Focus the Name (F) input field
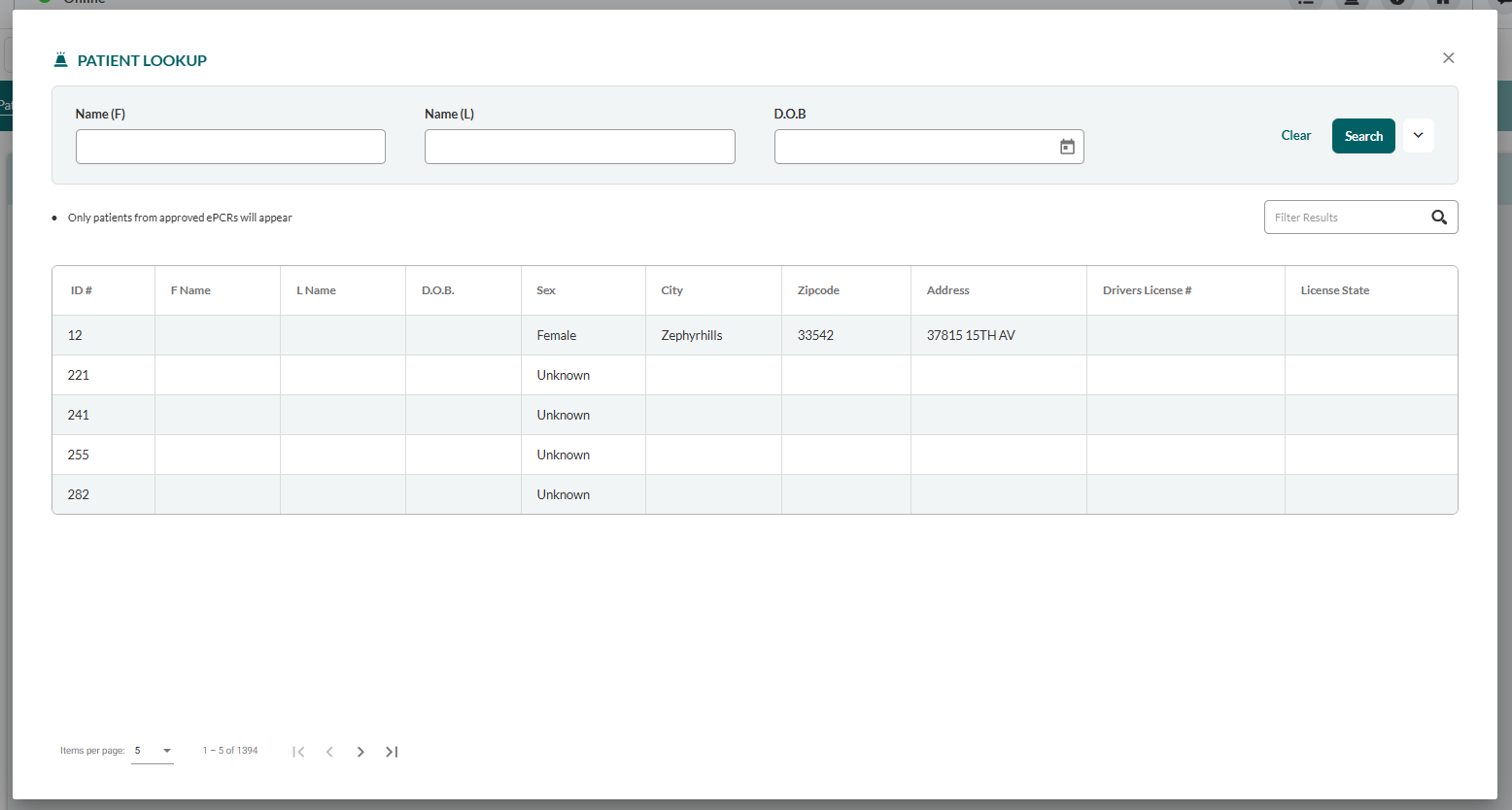This screenshot has width=1512, height=810. pyautogui.click(x=230, y=147)
